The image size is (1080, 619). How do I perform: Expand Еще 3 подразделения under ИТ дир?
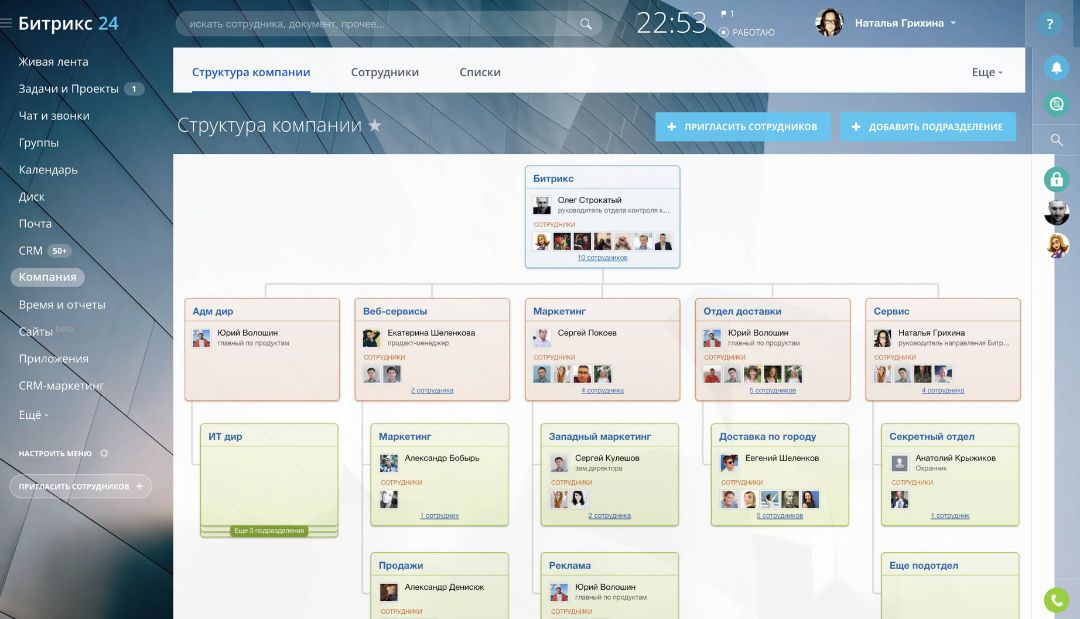[269, 531]
